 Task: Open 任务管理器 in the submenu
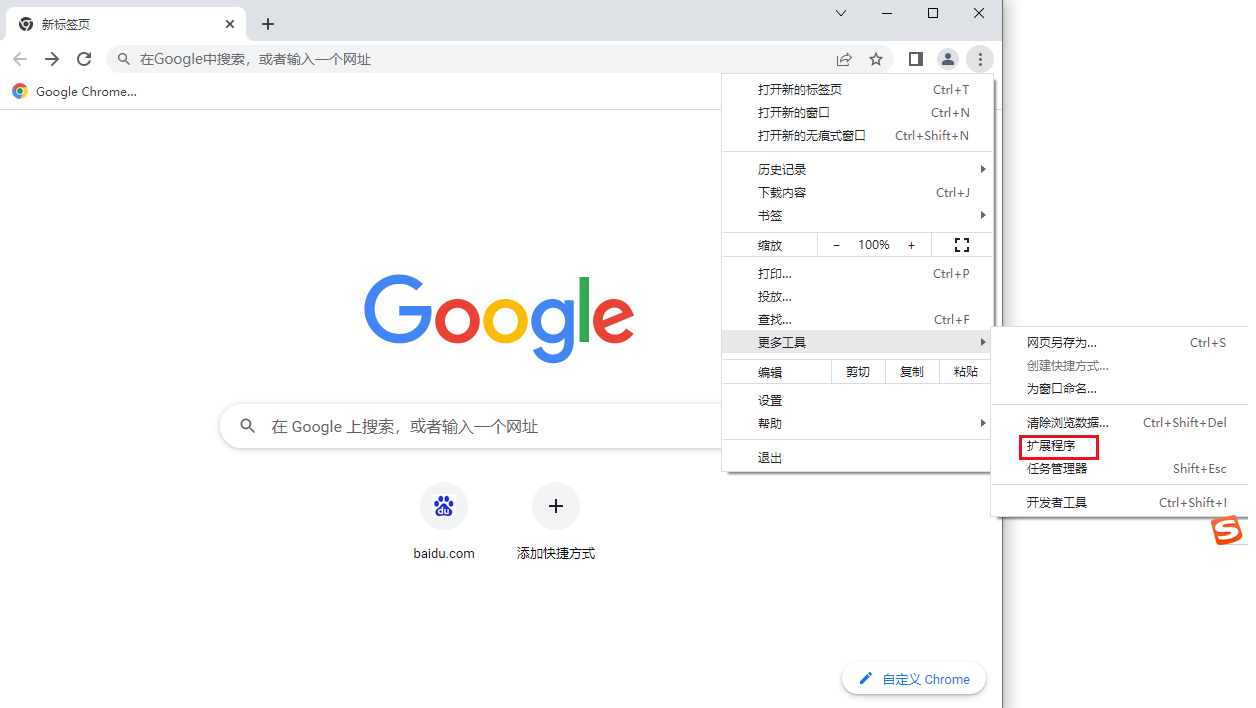point(1119,468)
